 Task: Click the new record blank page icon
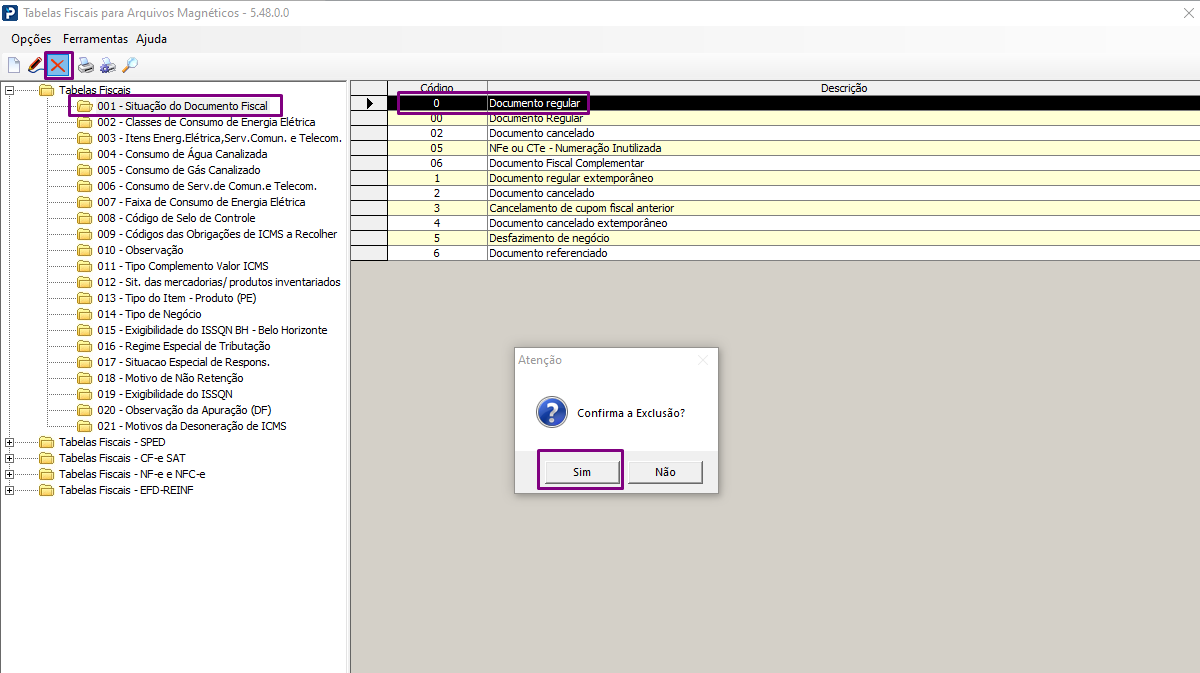(14, 66)
